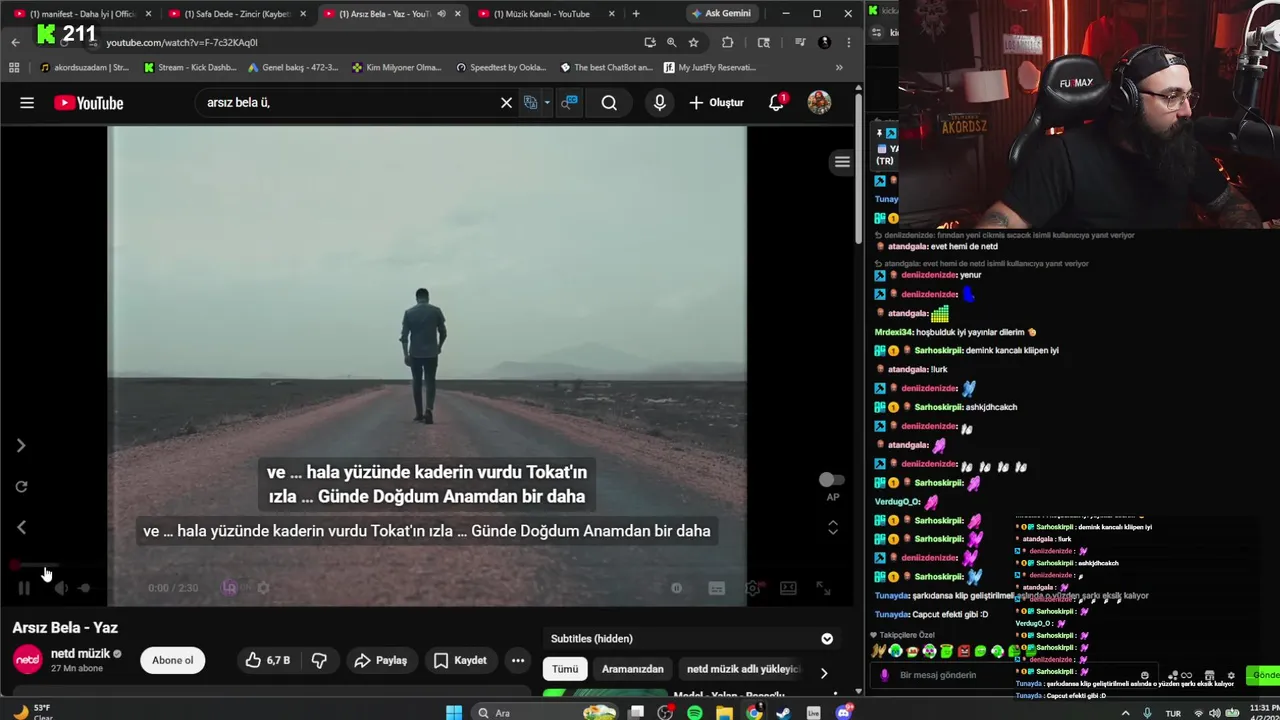Save the video with the Kaydet button
1280x720 pixels.
tap(460, 660)
